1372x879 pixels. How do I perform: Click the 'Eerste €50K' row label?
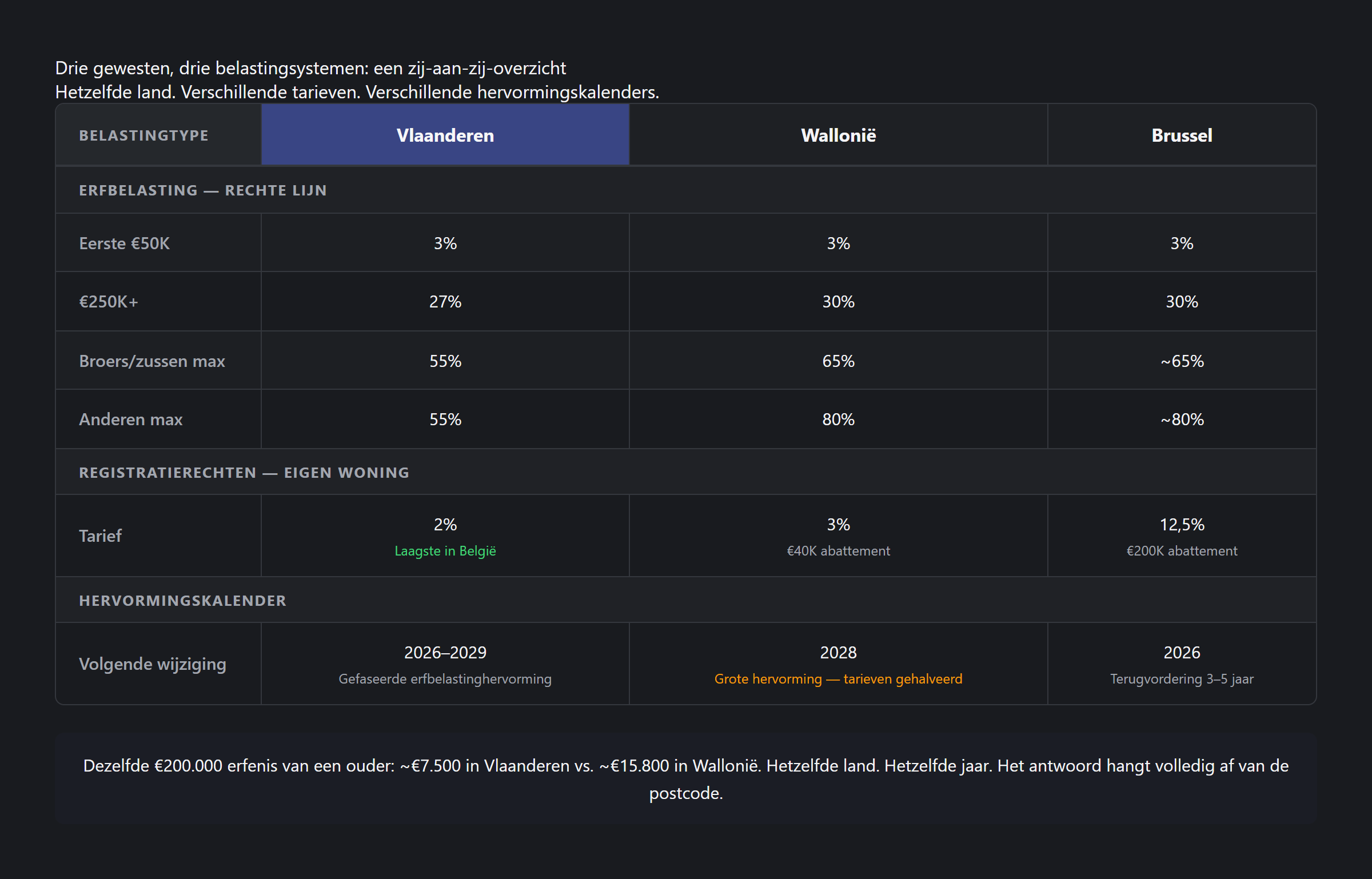tap(124, 243)
